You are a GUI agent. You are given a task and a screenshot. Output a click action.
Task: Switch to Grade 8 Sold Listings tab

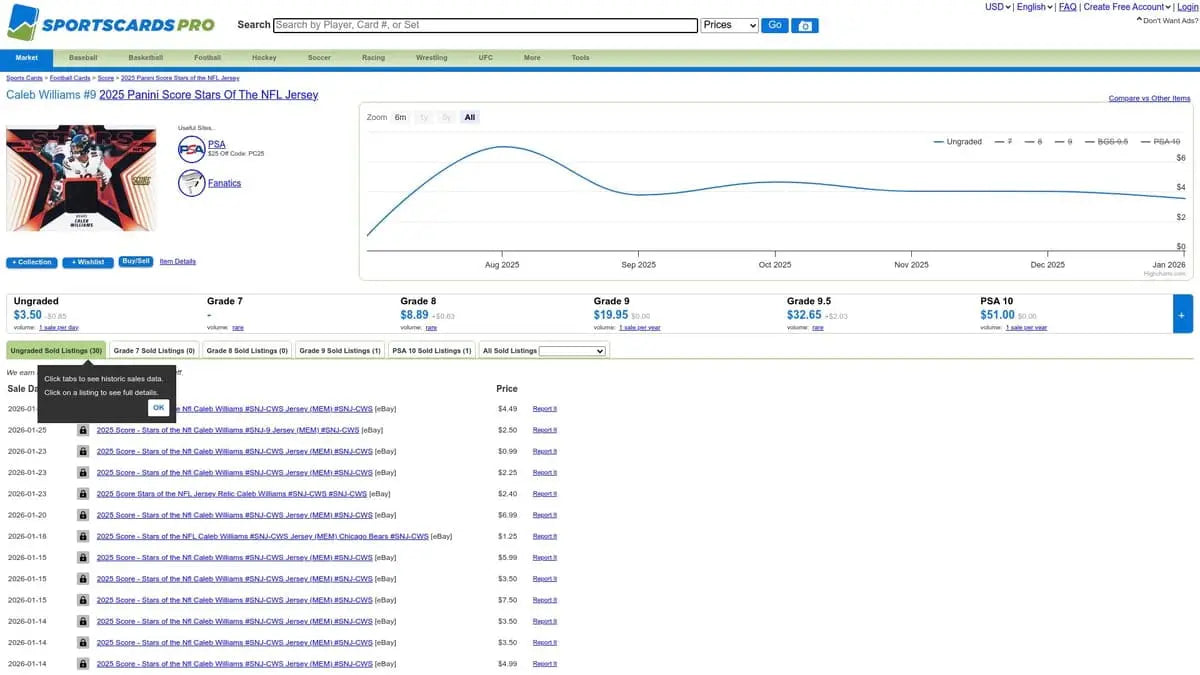[247, 351]
